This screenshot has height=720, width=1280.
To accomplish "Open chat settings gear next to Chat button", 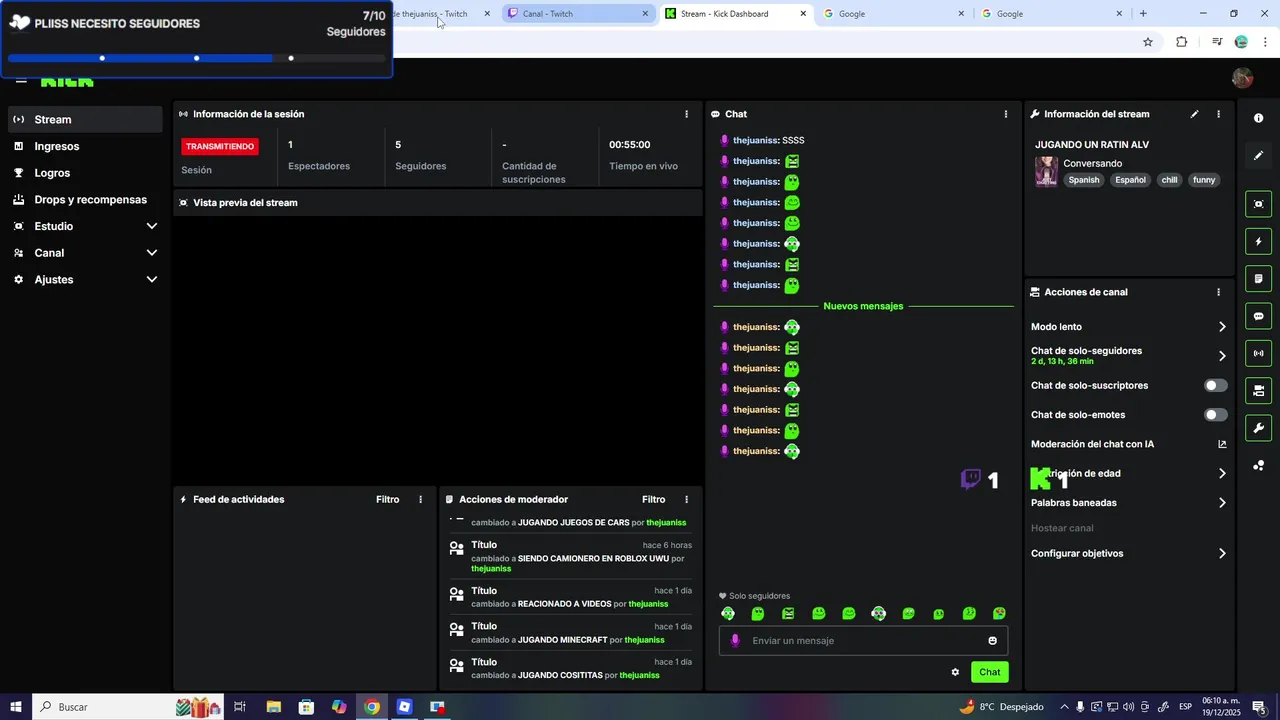I will click(x=955, y=672).
